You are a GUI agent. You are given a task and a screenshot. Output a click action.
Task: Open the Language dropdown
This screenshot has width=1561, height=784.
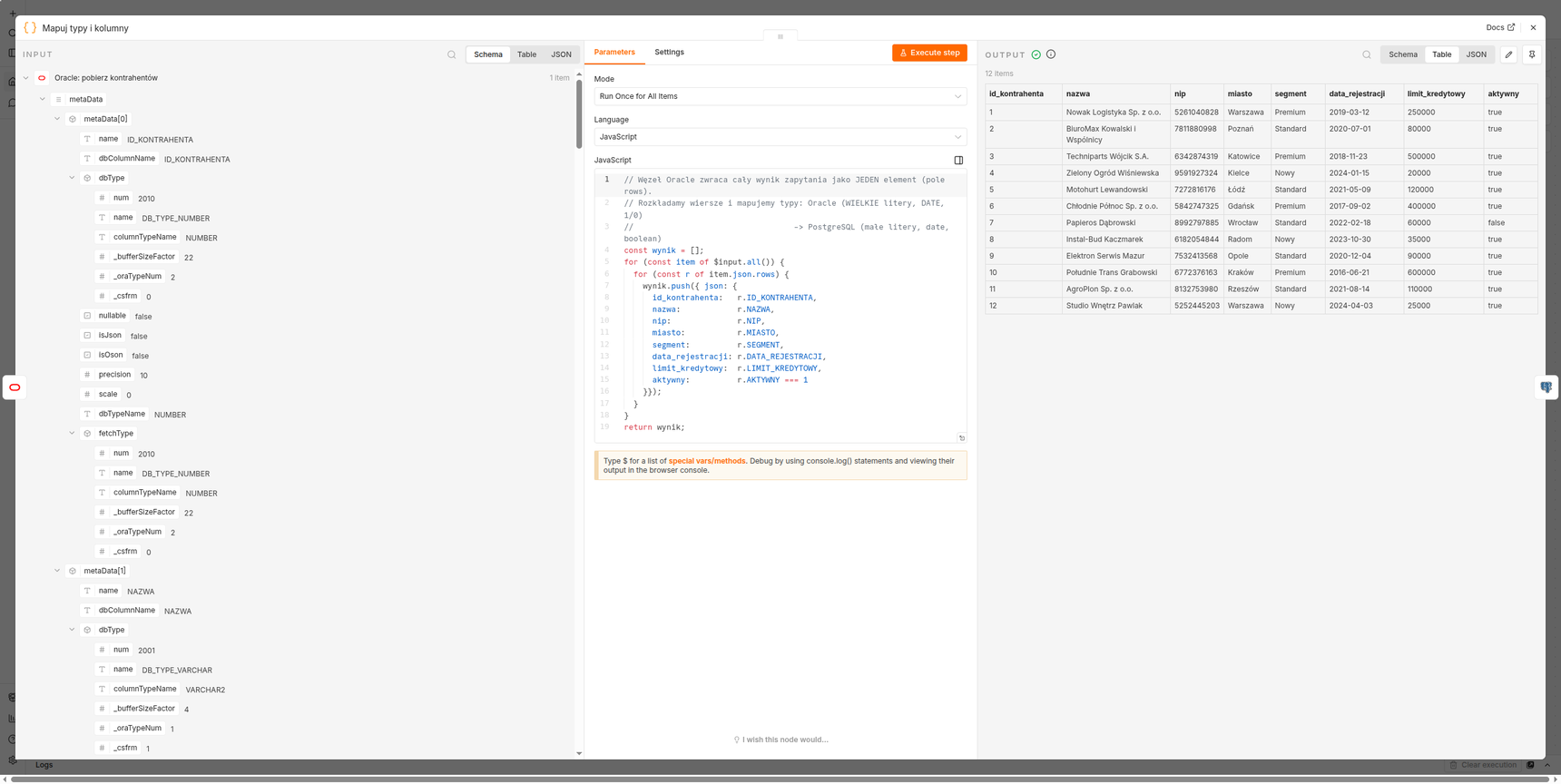point(780,137)
